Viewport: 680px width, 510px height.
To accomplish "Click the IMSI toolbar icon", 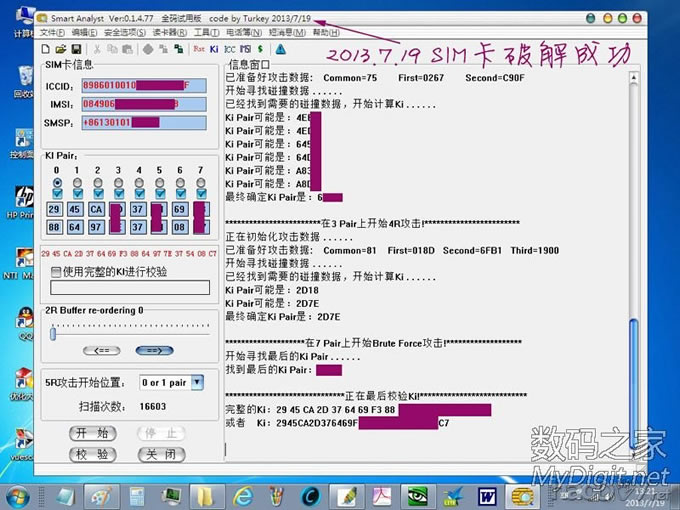I will point(245,48).
